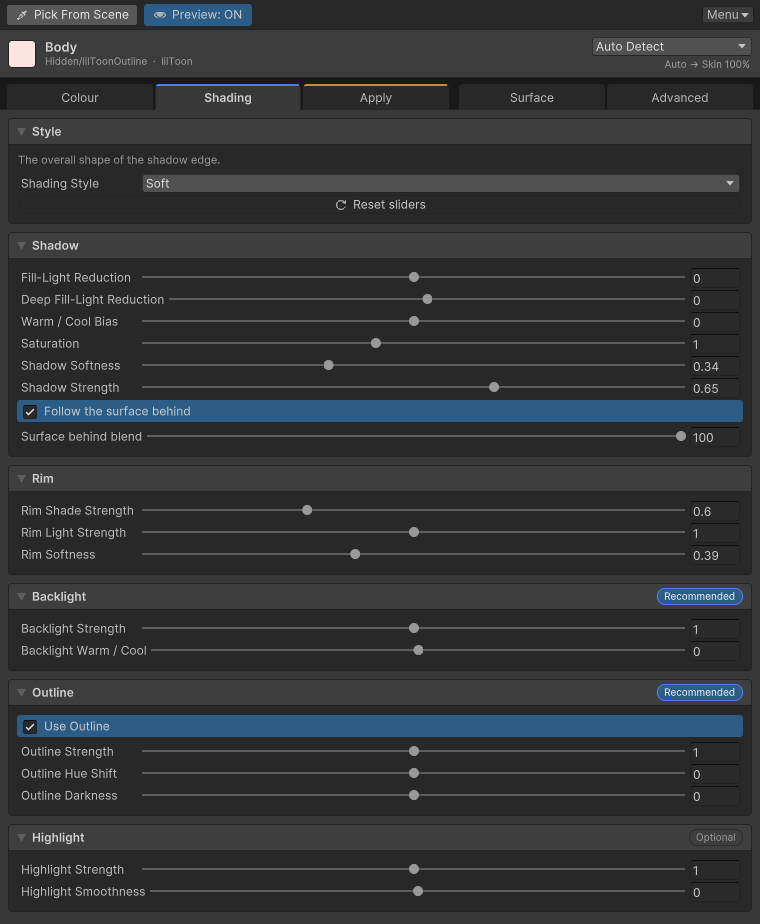Screen dimensions: 760x924
Task: Click the Rim Shade Strength field showing 0.6
Action: tap(715, 512)
